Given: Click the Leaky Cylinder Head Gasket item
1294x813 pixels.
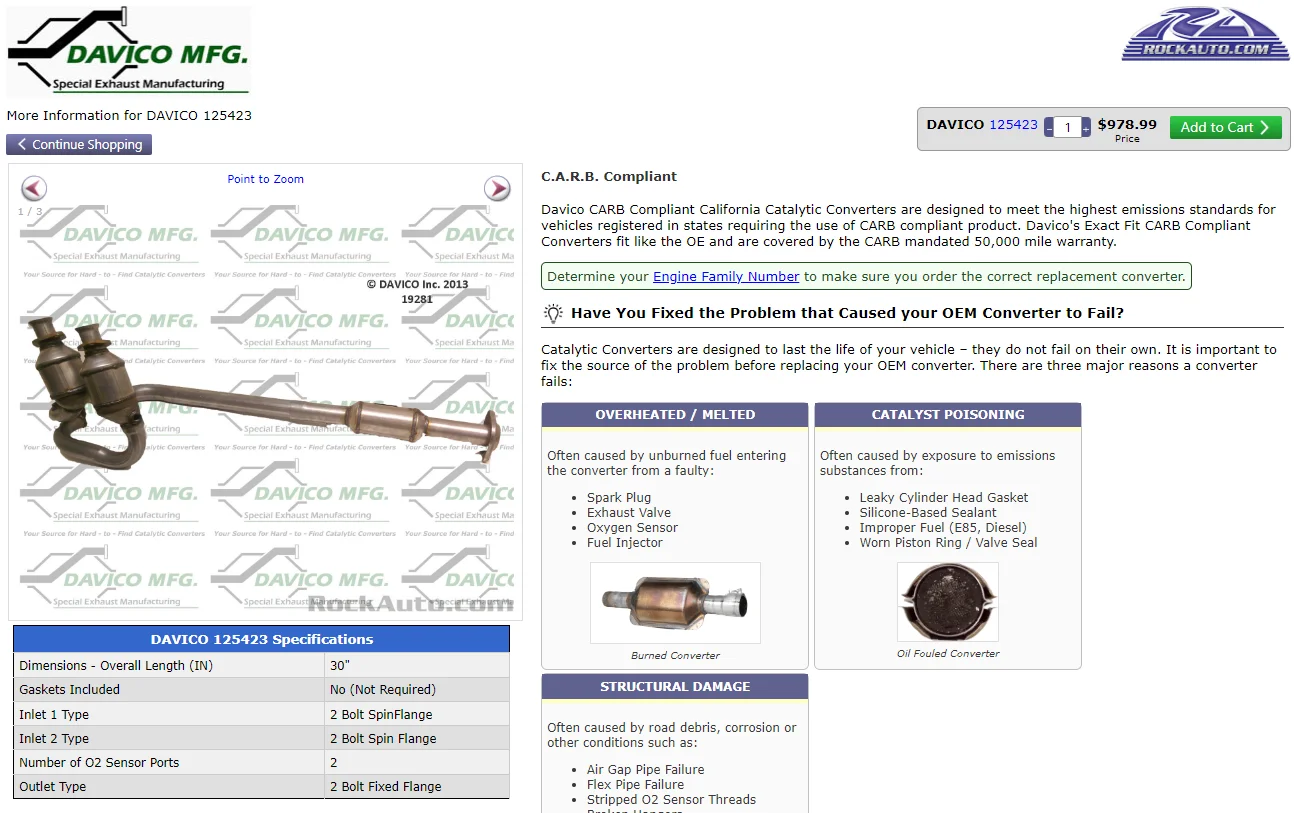Looking at the screenshot, I should coord(944,497).
